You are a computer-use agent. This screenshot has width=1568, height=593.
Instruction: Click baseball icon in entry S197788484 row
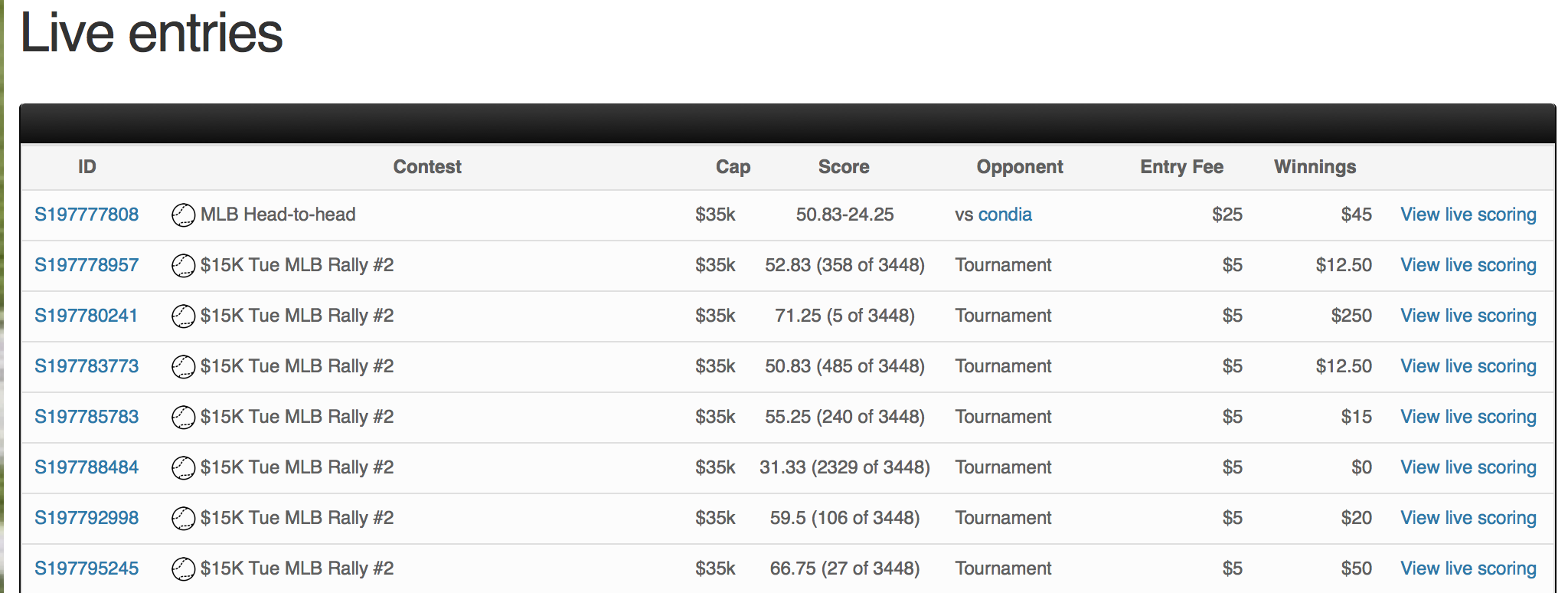click(x=183, y=468)
